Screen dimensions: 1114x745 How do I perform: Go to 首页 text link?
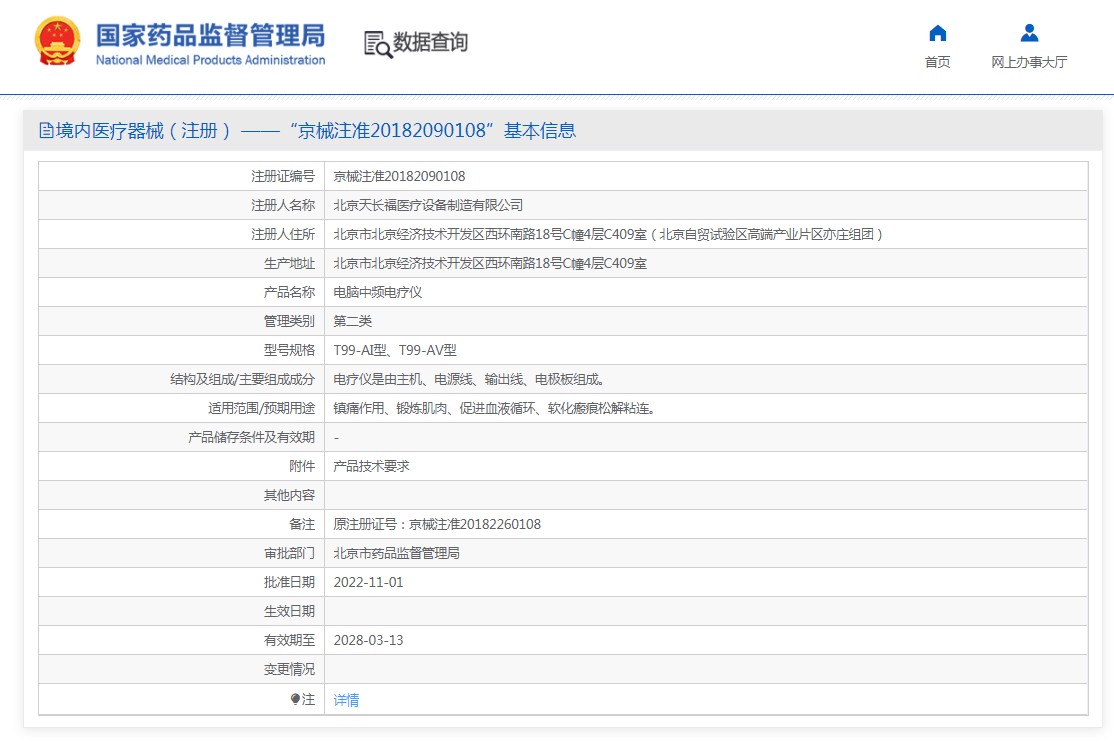click(937, 62)
